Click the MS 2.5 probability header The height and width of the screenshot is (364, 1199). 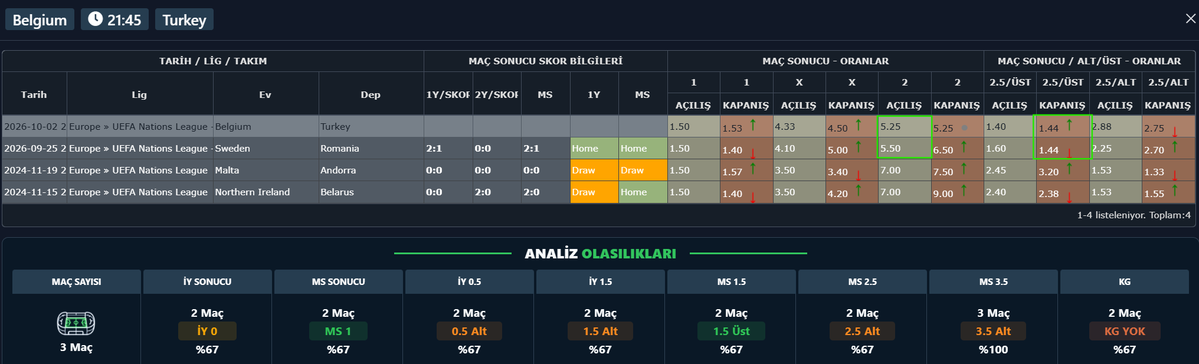(x=863, y=281)
